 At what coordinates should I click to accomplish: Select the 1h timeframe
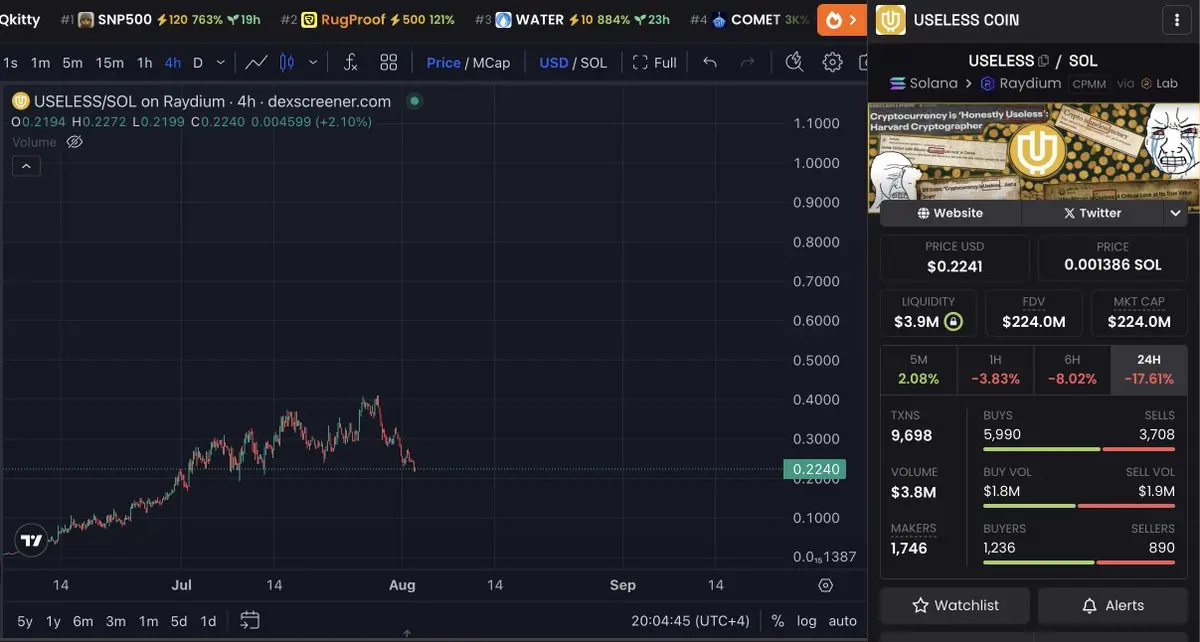point(145,62)
